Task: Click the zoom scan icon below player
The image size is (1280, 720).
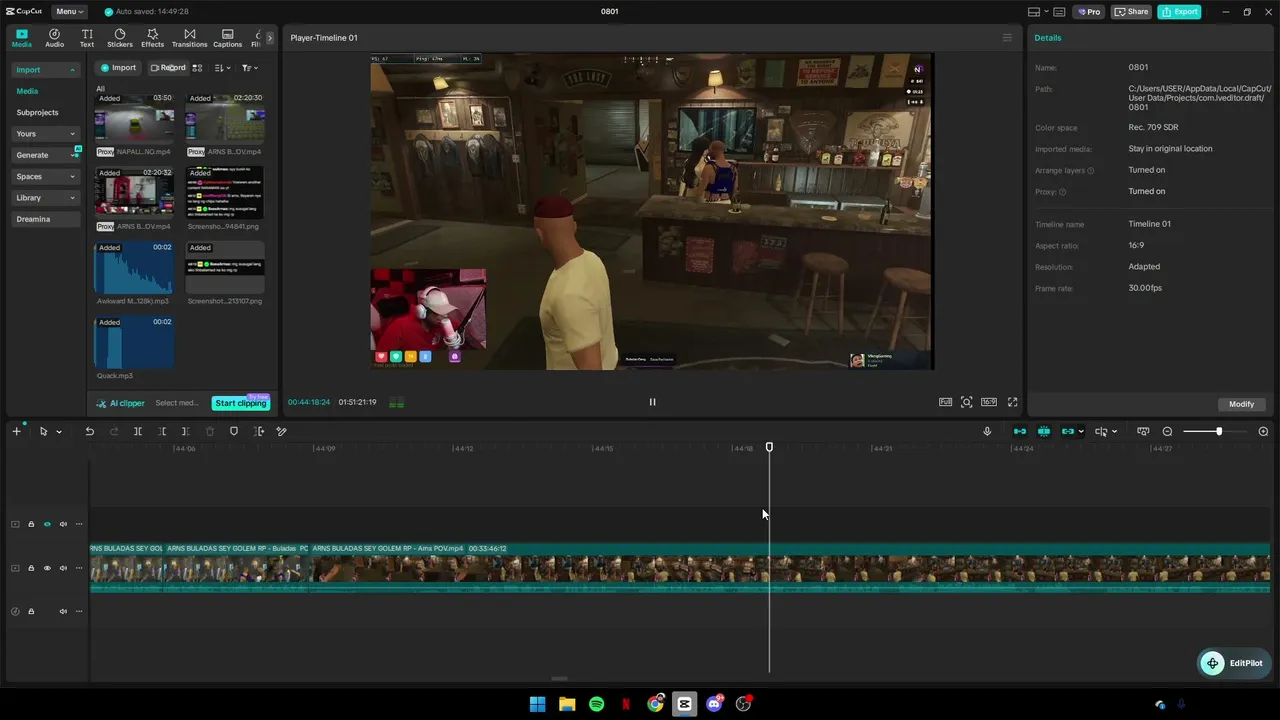Action: point(966,402)
